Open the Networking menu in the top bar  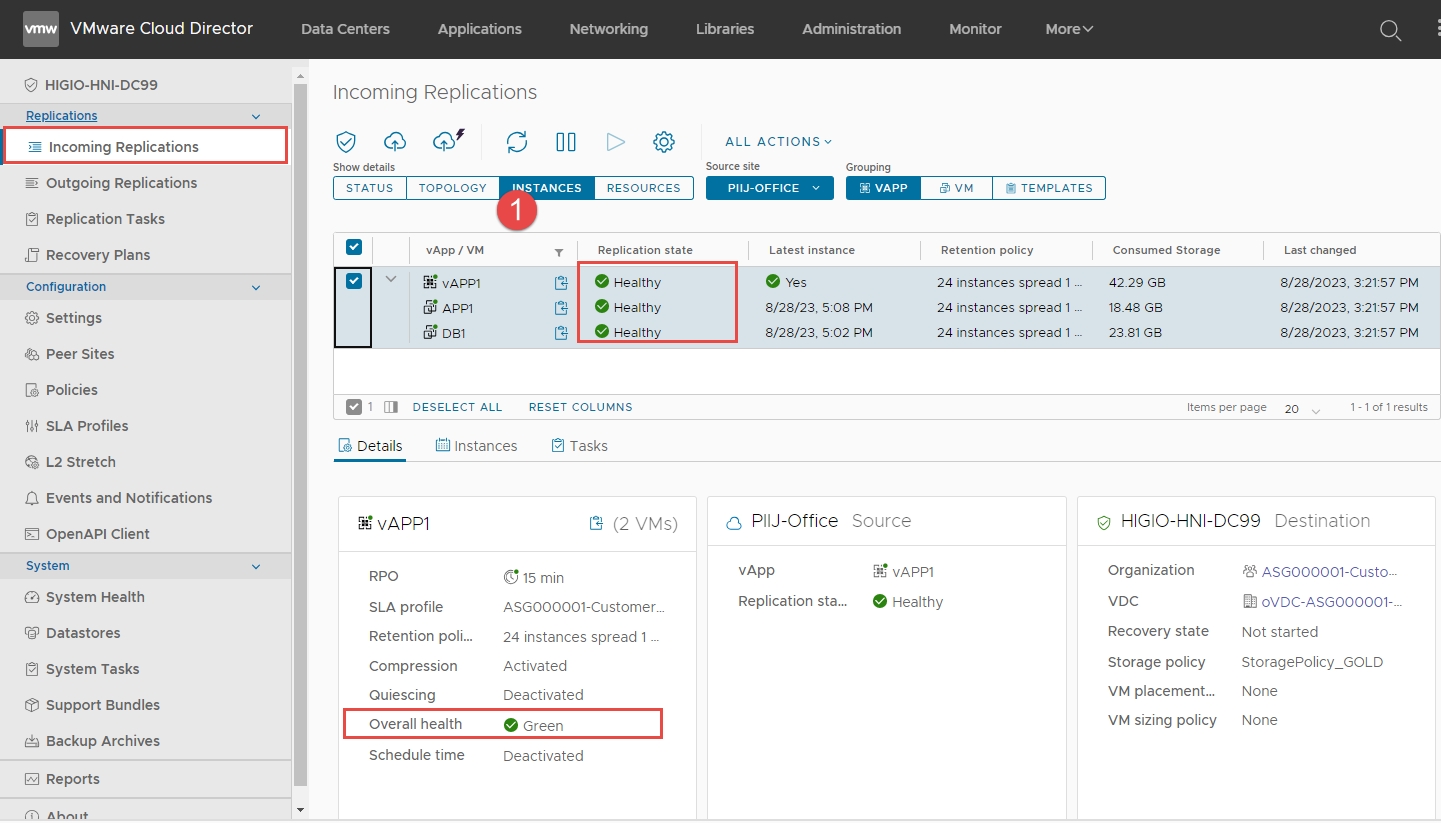(x=608, y=29)
